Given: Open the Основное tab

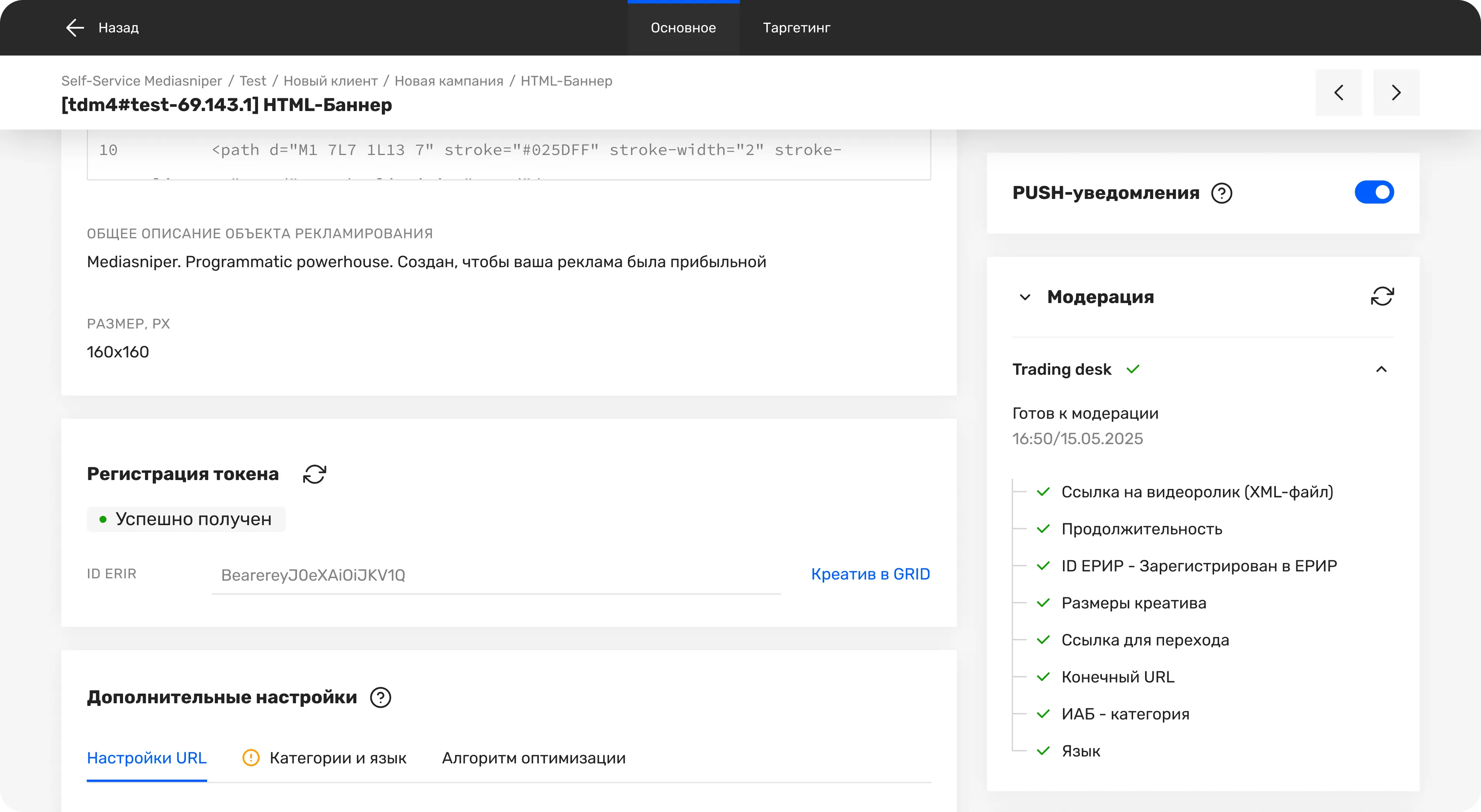Looking at the screenshot, I should tap(683, 28).
